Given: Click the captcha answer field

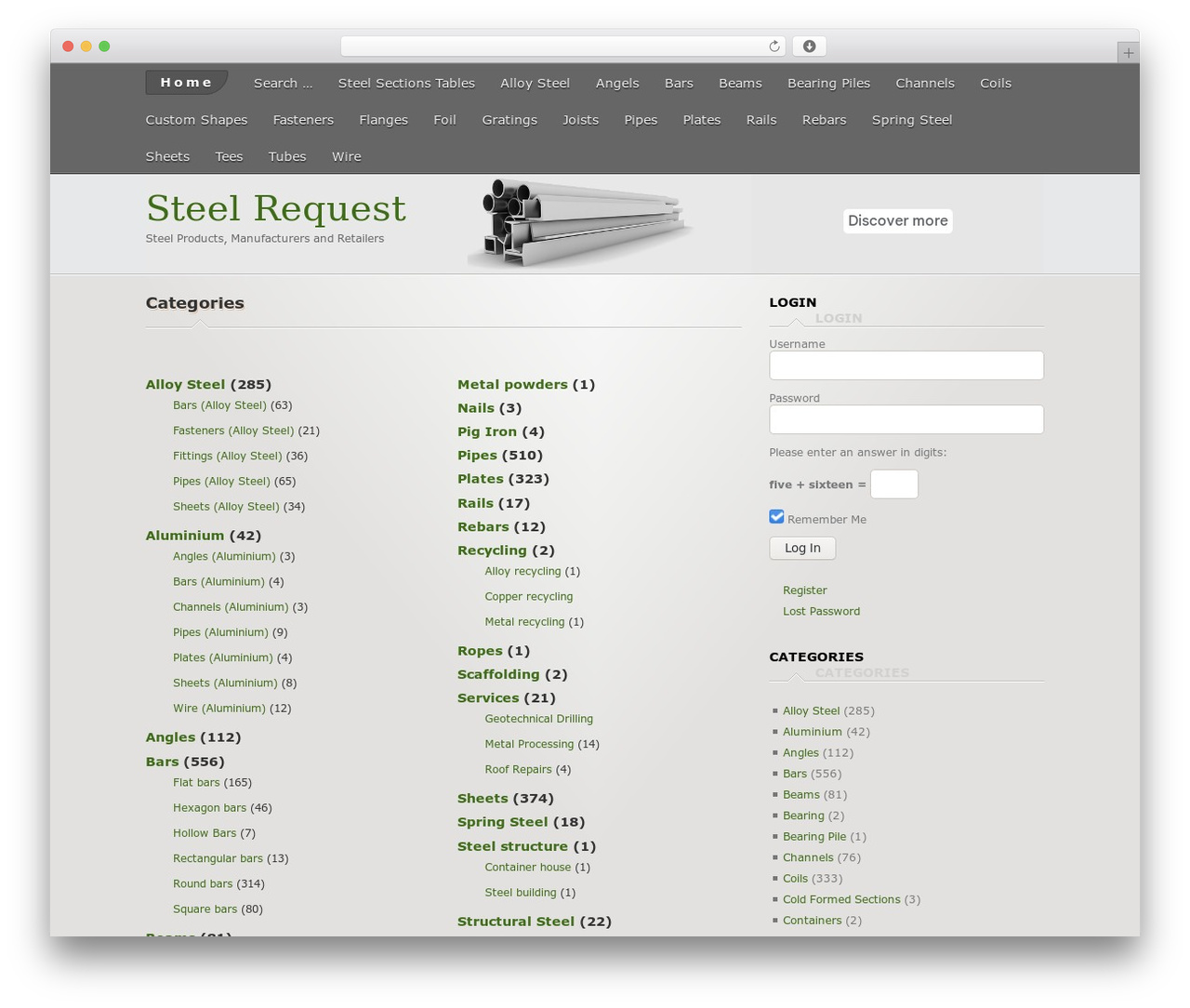Looking at the screenshot, I should pyautogui.click(x=893, y=484).
